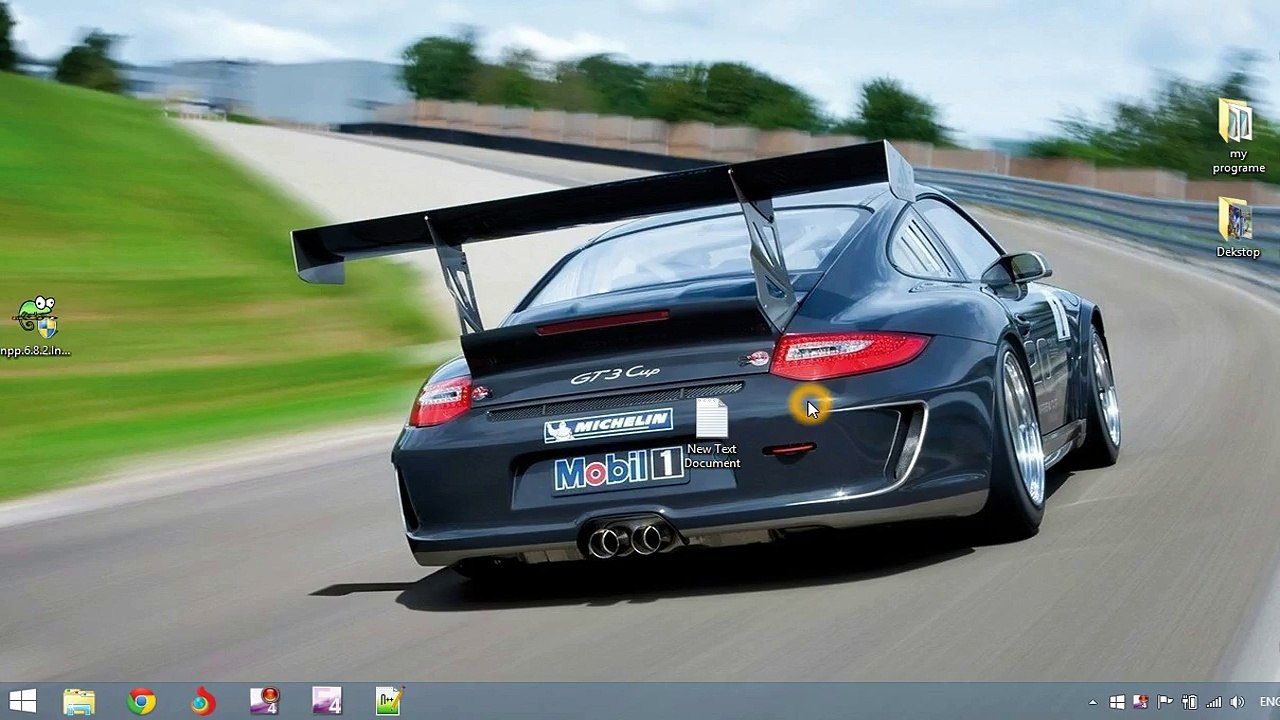This screenshot has height=720, width=1280.
Task: Select the 'my programe' desktop folder
Action: pyautogui.click(x=1237, y=122)
